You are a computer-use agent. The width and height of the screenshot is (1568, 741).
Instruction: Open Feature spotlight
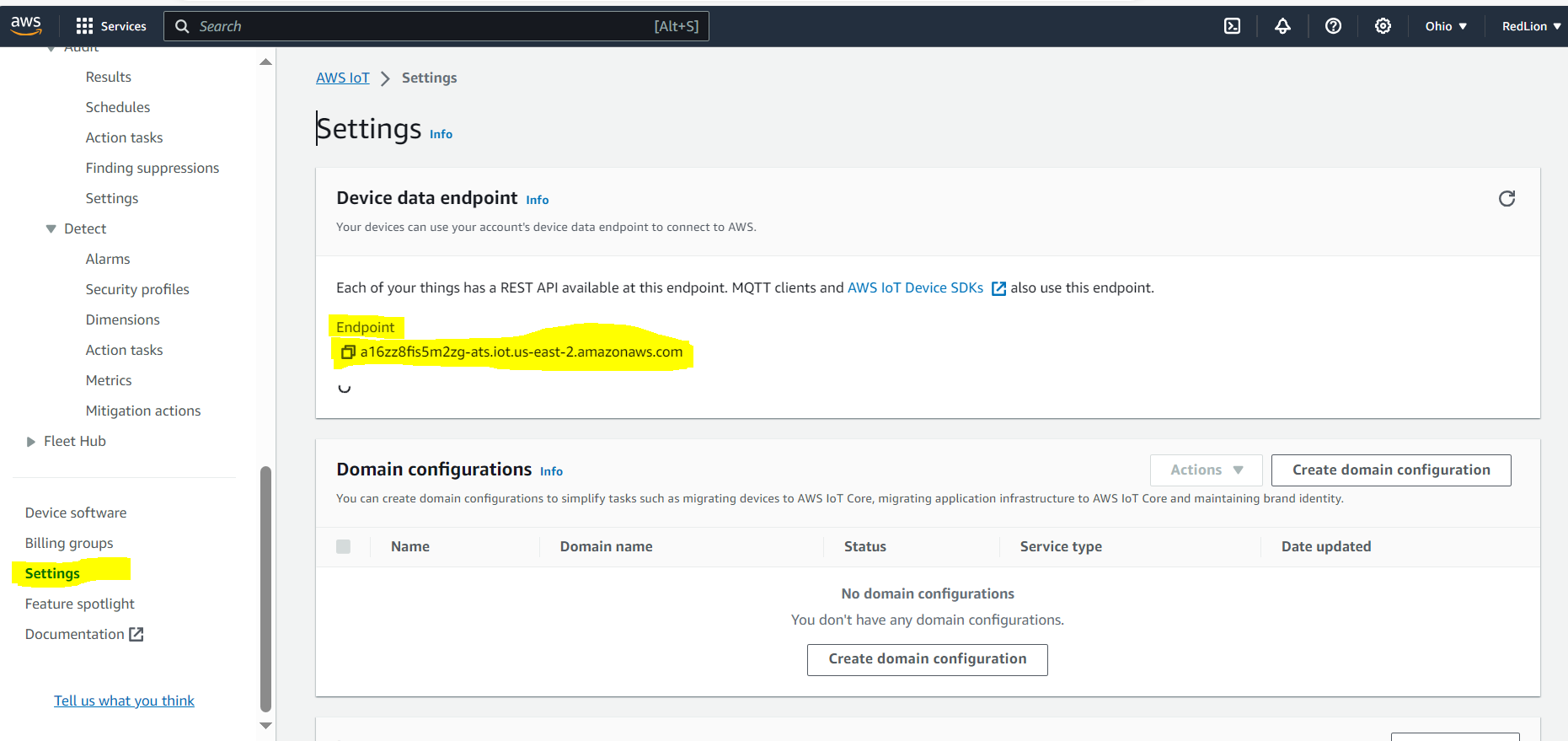80,604
